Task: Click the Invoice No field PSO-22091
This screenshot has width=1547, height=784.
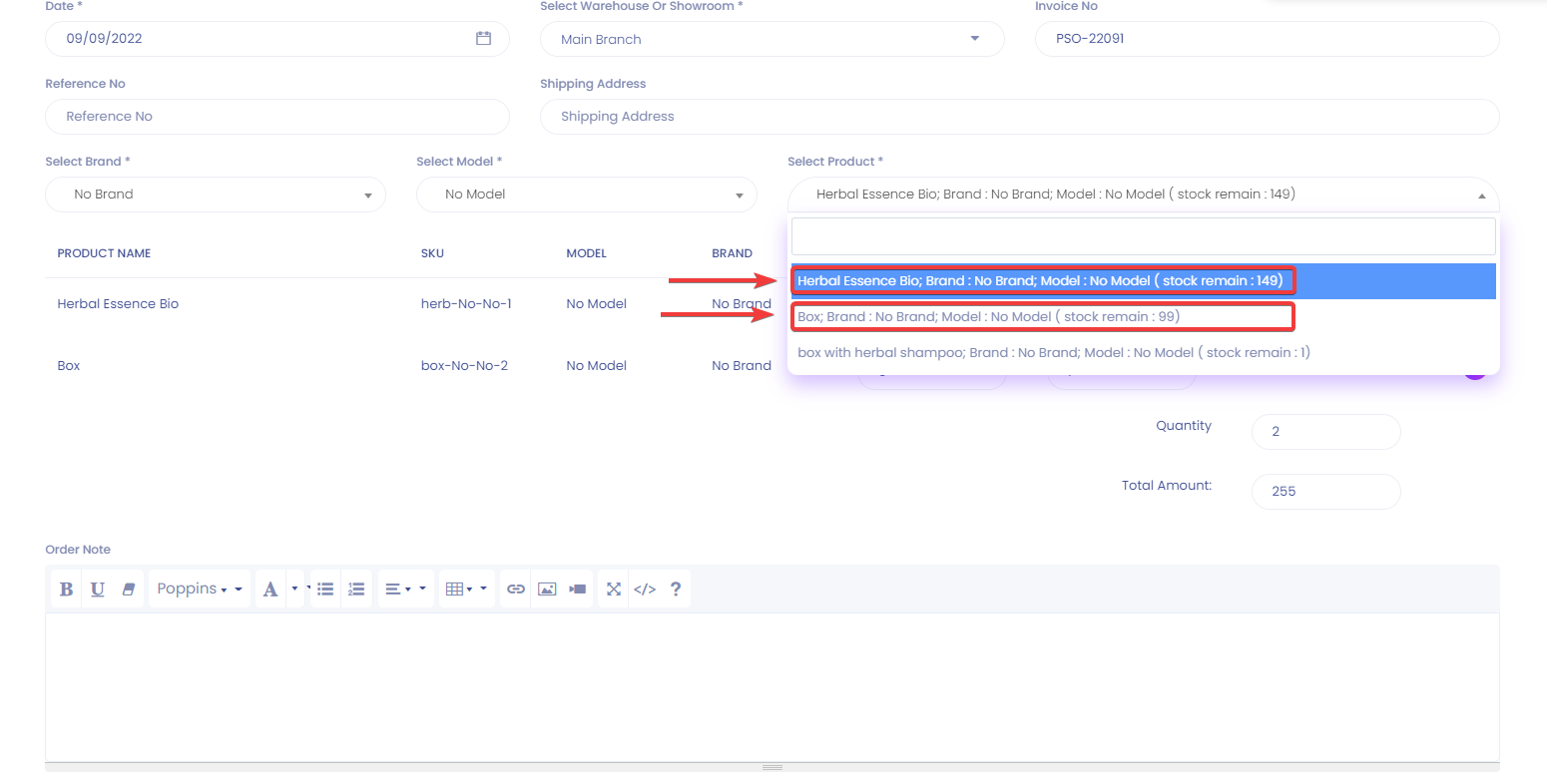Action: coord(1267,39)
